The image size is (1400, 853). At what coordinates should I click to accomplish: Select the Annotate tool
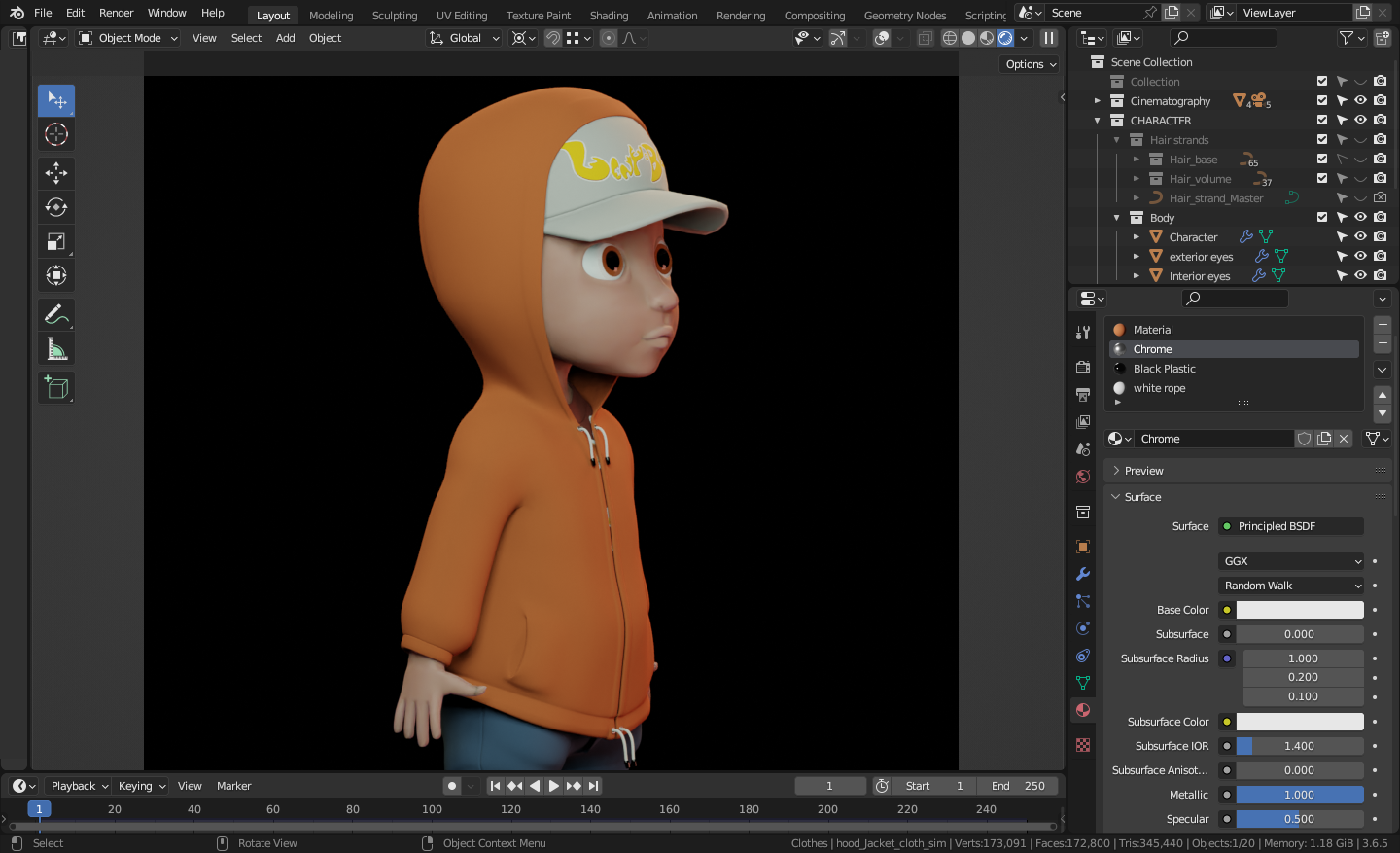coord(56,314)
